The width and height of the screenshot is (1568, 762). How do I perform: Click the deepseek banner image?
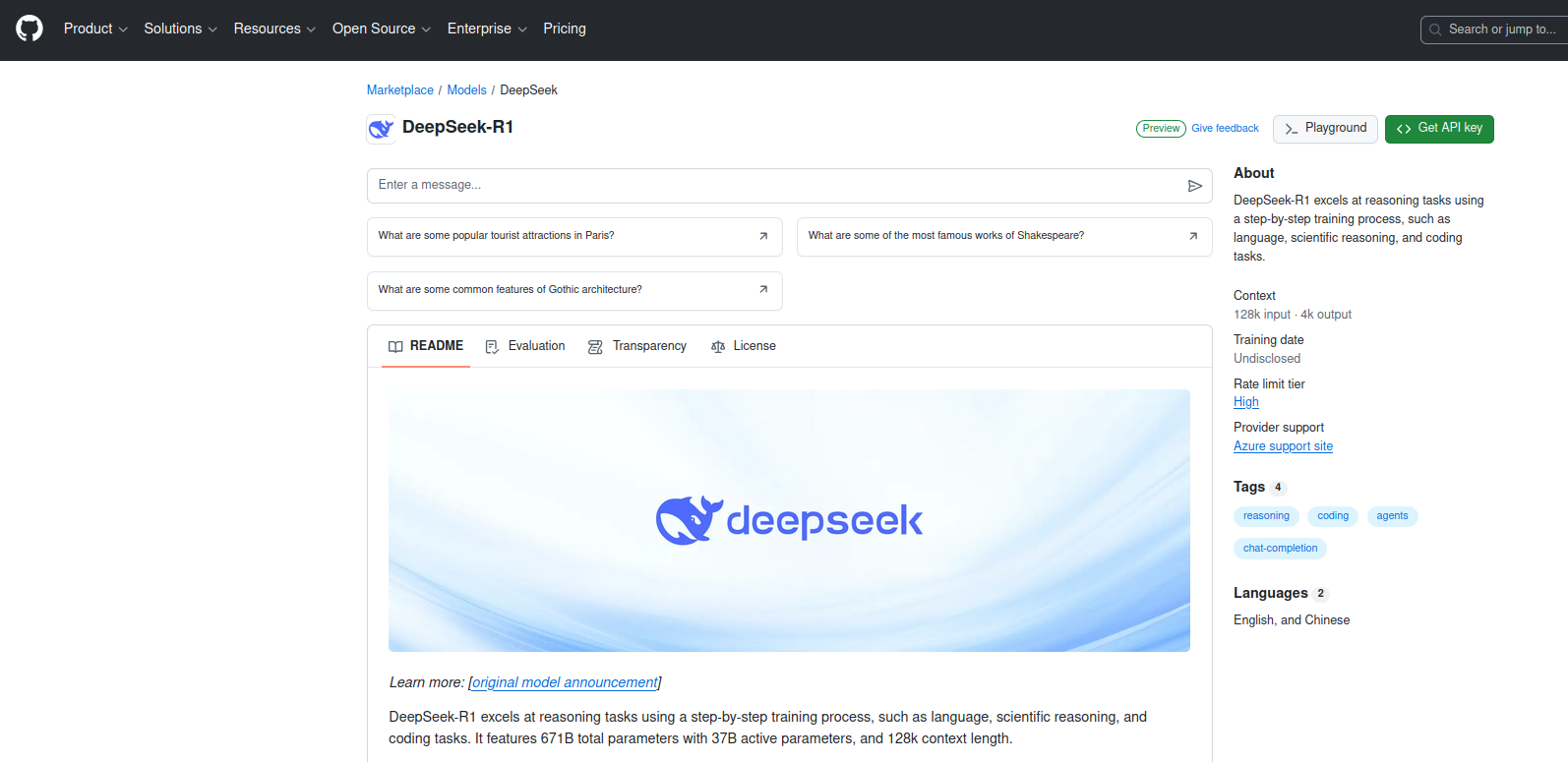tap(789, 520)
